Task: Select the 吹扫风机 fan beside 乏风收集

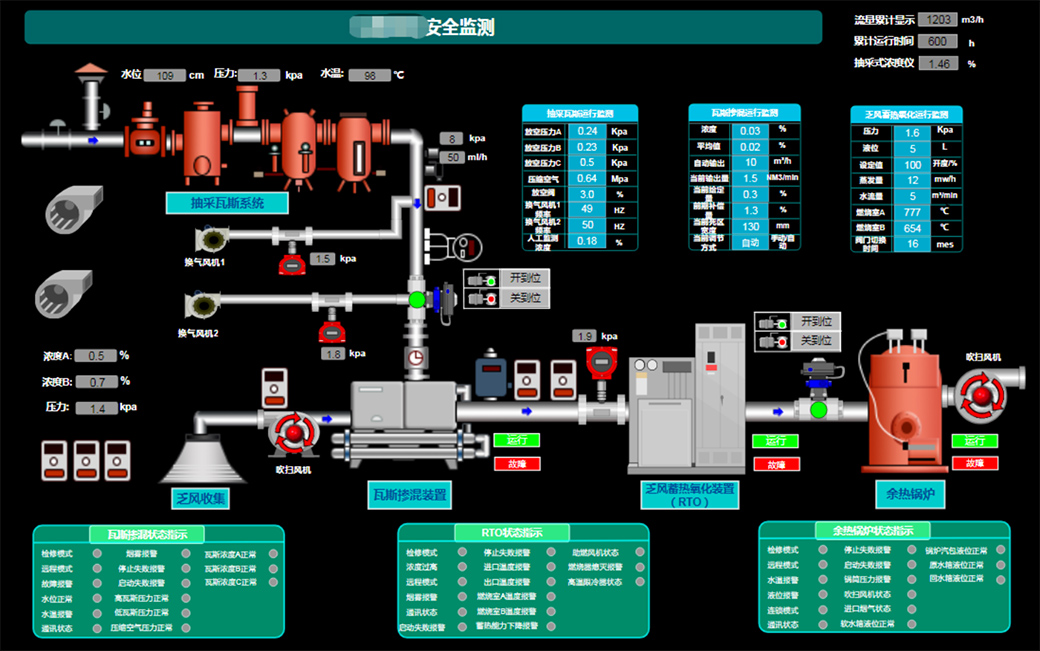Action: [294, 432]
